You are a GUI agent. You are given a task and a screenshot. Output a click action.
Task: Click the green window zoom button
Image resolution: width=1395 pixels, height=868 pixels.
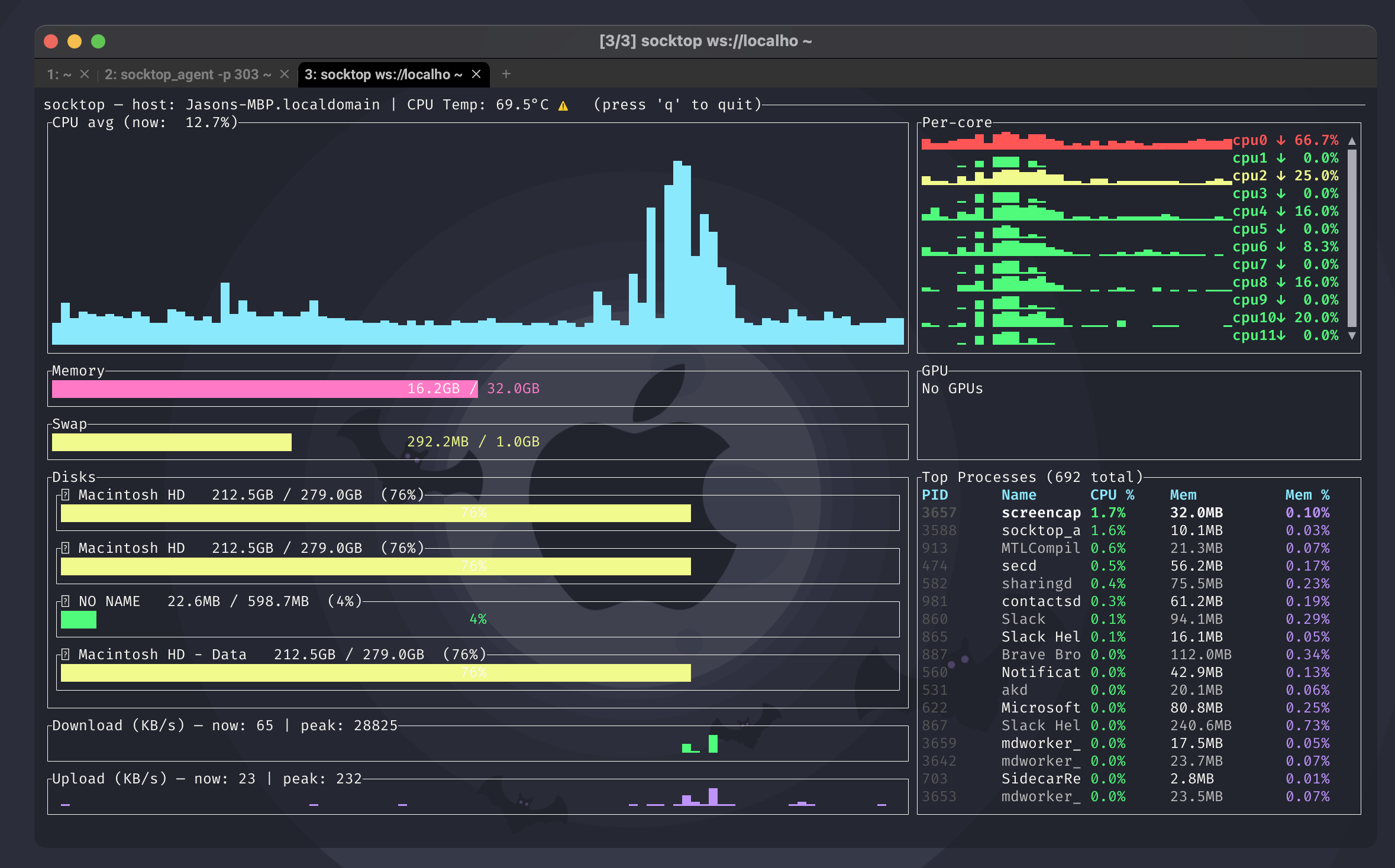coord(98,41)
